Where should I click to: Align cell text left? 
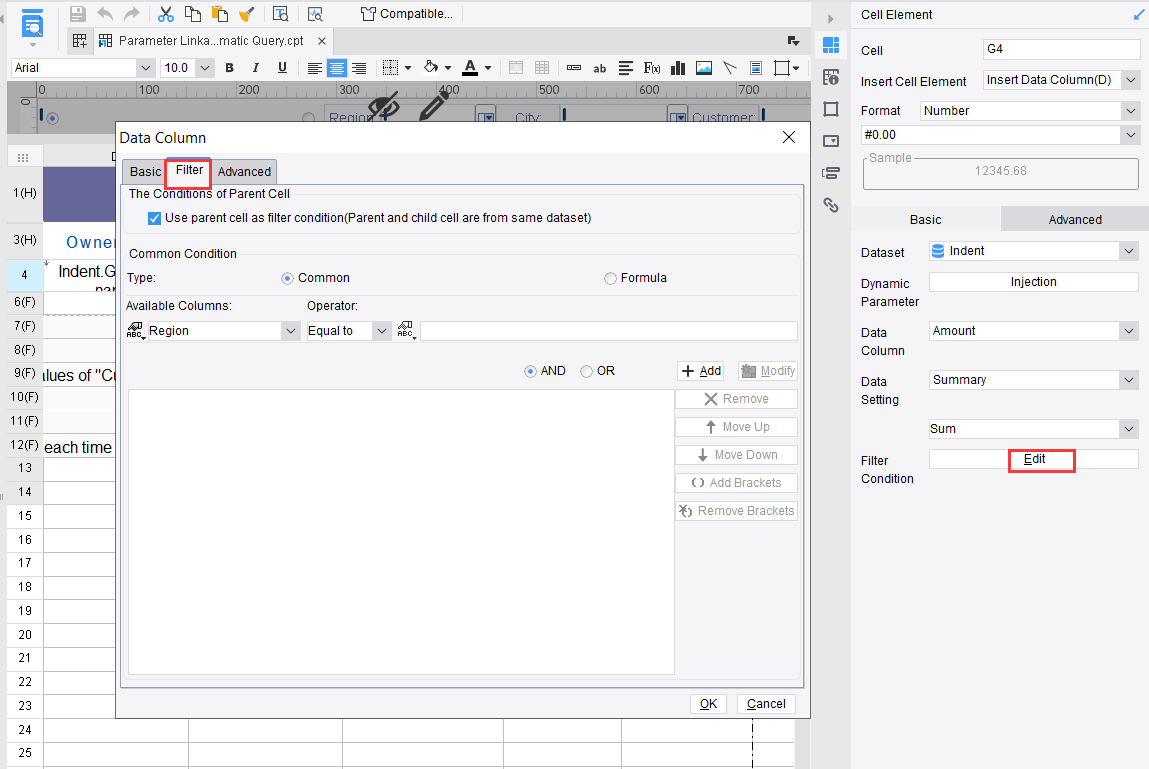click(x=314, y=68)
